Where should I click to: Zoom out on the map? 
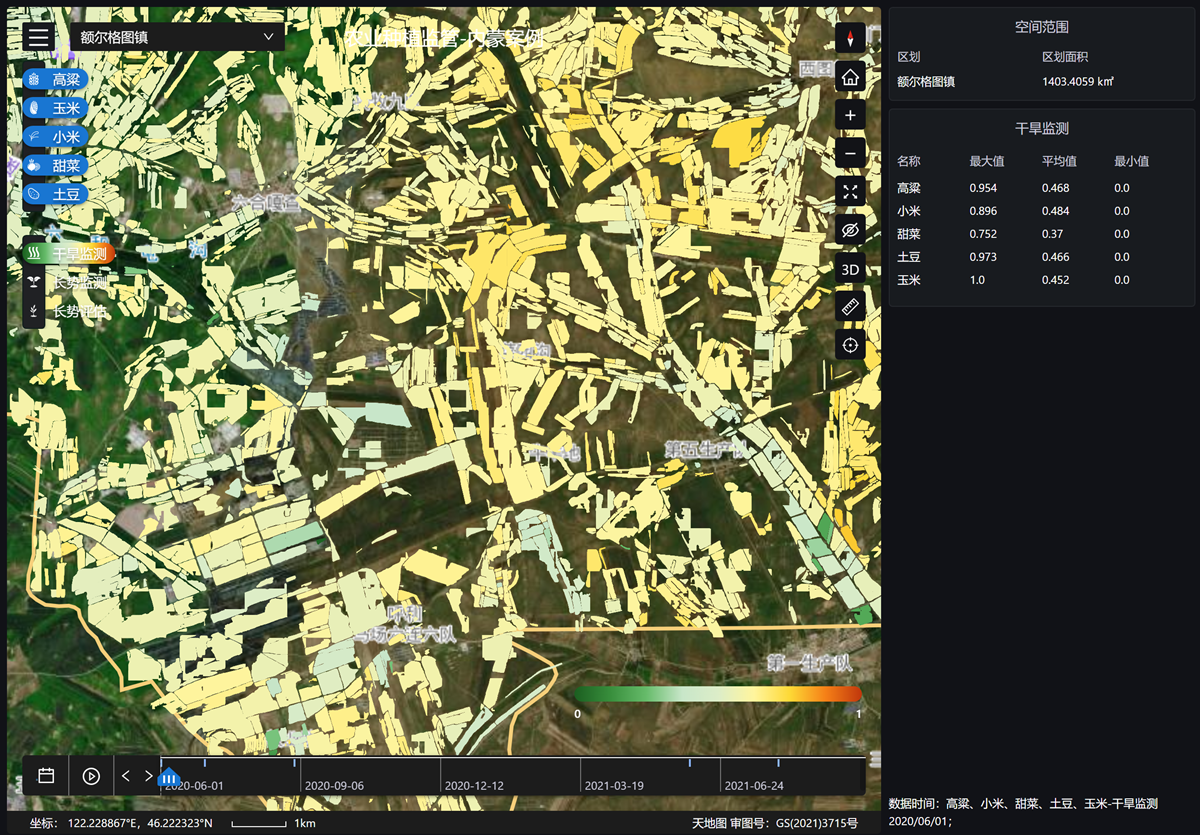tap(850, 153)
